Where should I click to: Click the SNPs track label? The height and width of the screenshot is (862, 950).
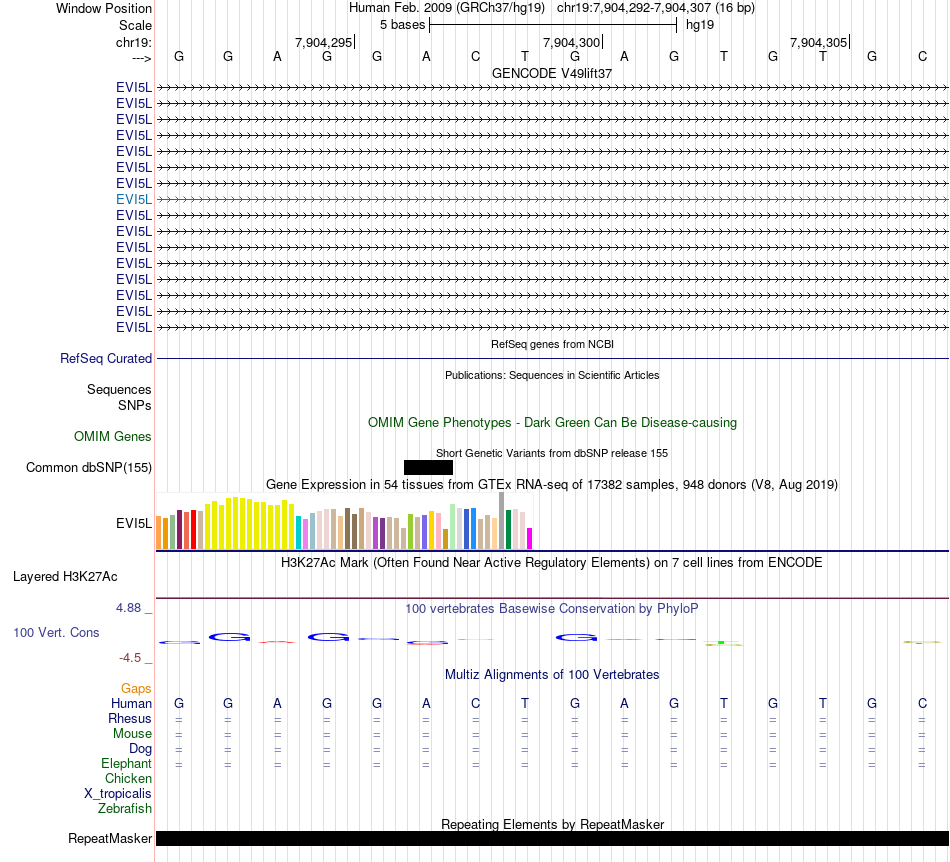[x=135, y=405]
